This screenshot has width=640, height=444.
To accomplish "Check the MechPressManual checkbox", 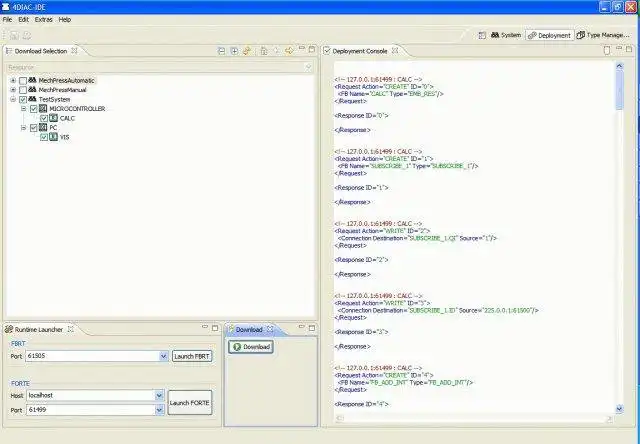I will [23, 90].
